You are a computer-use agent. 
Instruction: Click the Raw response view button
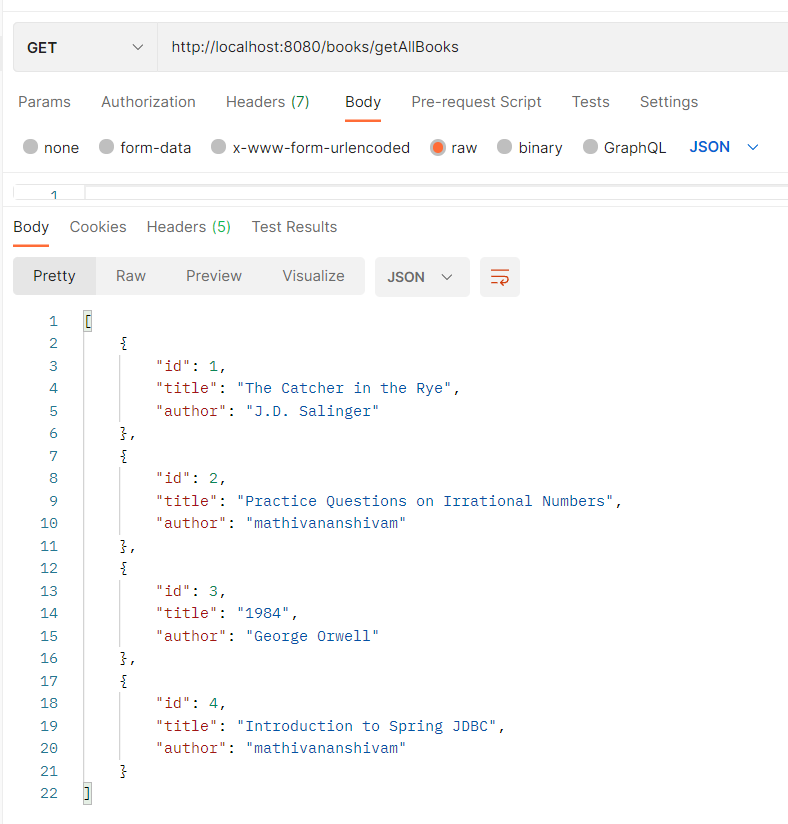131,276
